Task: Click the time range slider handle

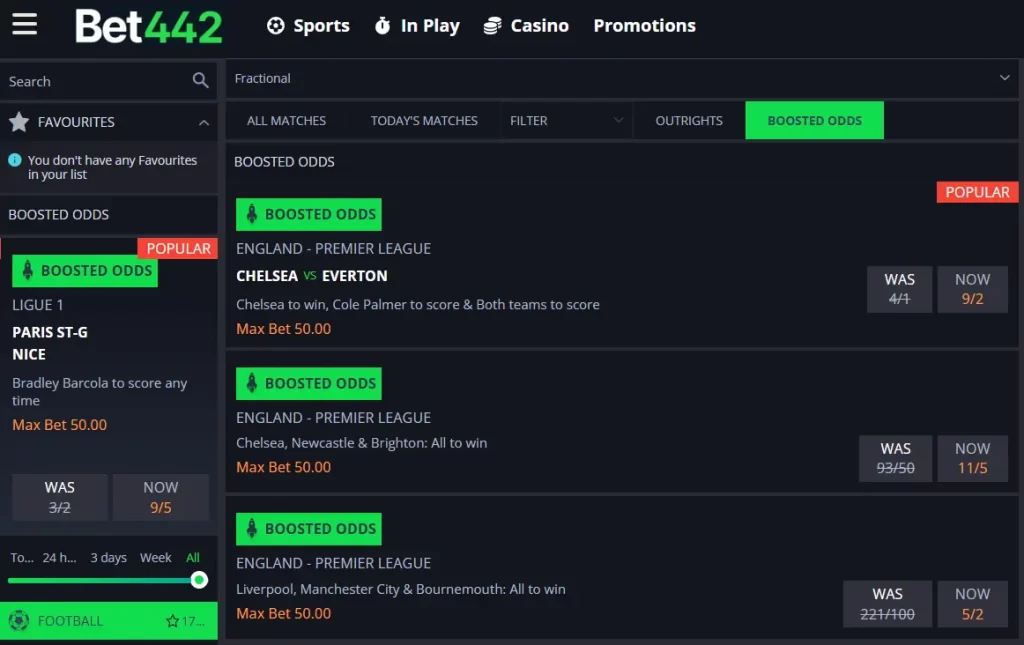Action: click(199, 580)
